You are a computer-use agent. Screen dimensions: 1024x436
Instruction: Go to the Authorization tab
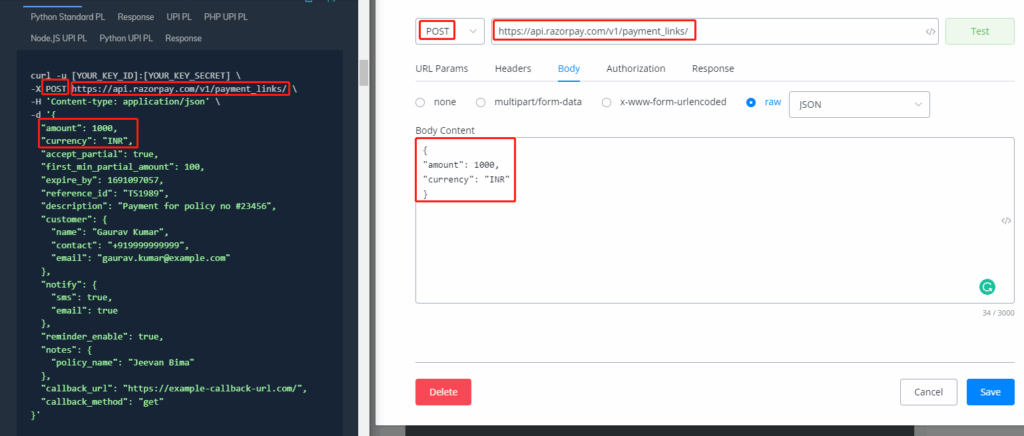tap(635, 68)
